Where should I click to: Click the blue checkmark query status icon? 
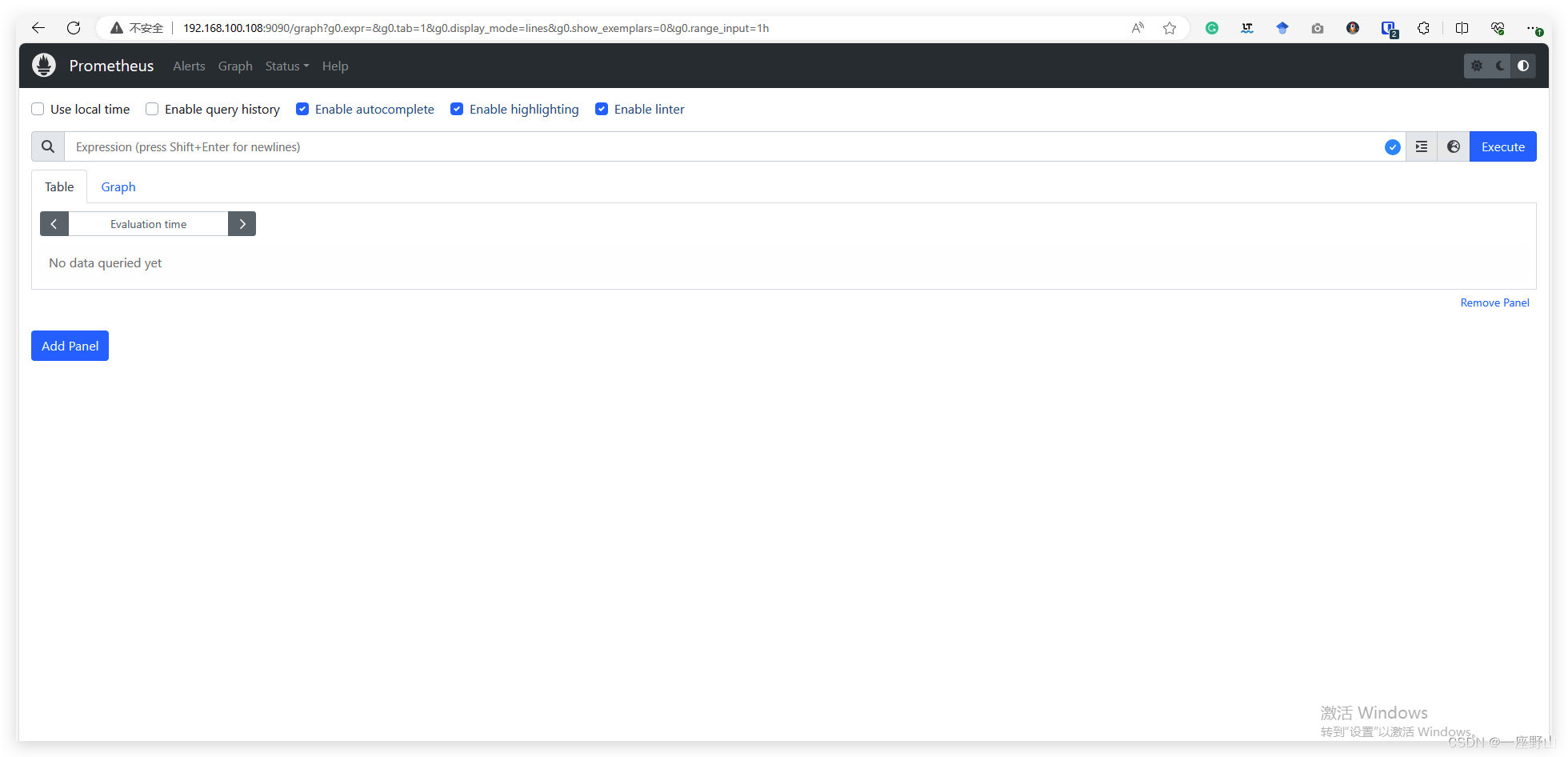pyautogui.click(x=1393, y=146)
